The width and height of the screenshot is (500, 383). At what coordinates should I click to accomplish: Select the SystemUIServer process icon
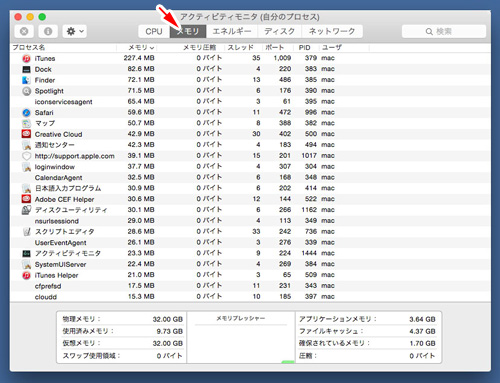[x=26, y=264]
